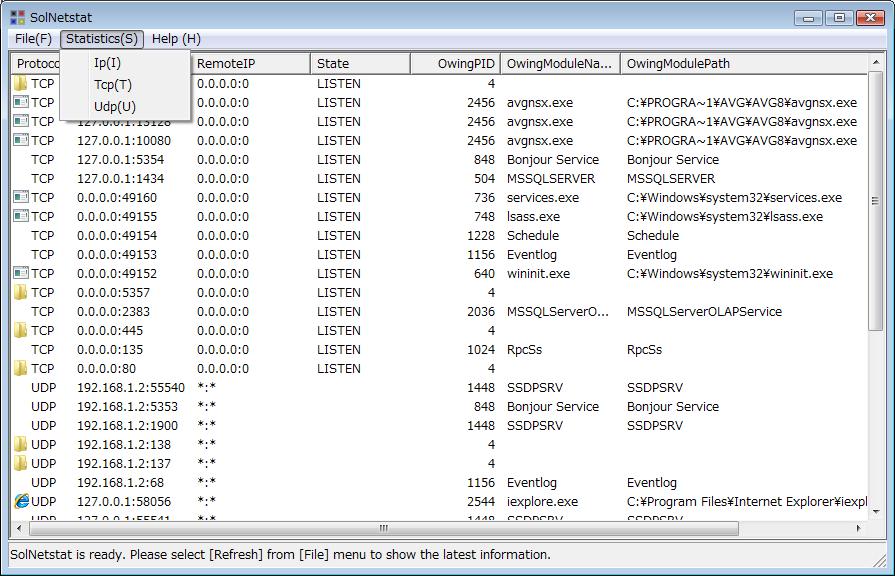895x576 pixels.
Task: Click program icon of row 127.0.0.1:10080
Action: (21, 140)
